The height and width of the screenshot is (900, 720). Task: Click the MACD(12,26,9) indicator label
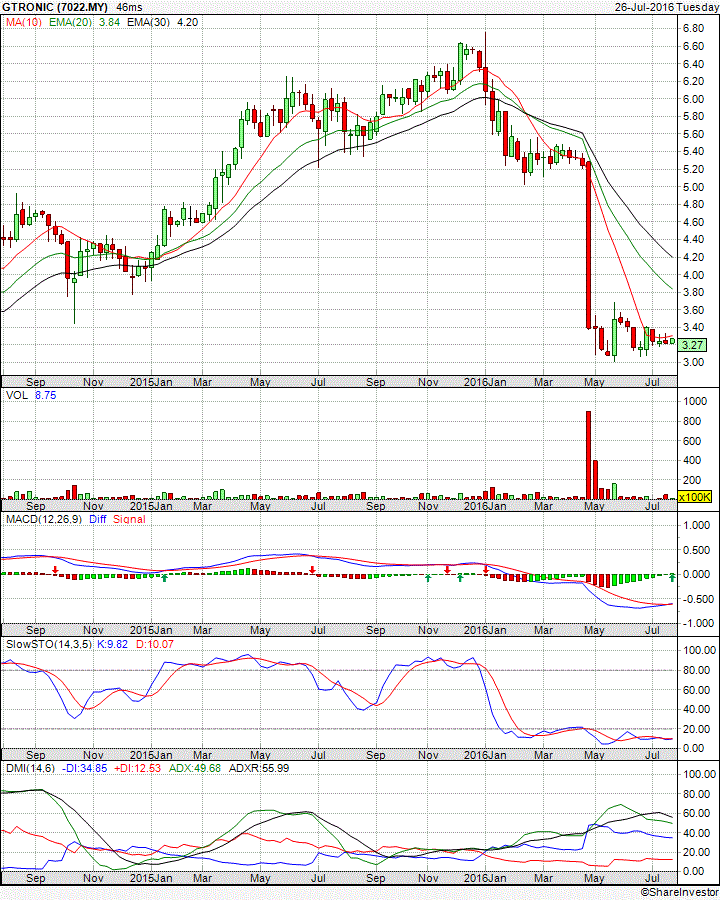44,519
